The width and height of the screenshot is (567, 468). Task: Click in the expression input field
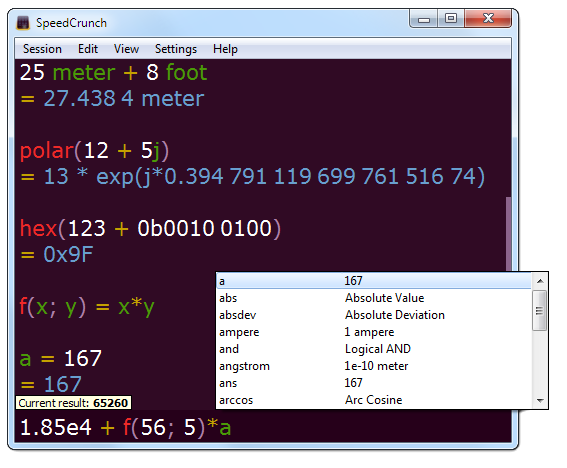pyautogui.click(x=263, y=427)
